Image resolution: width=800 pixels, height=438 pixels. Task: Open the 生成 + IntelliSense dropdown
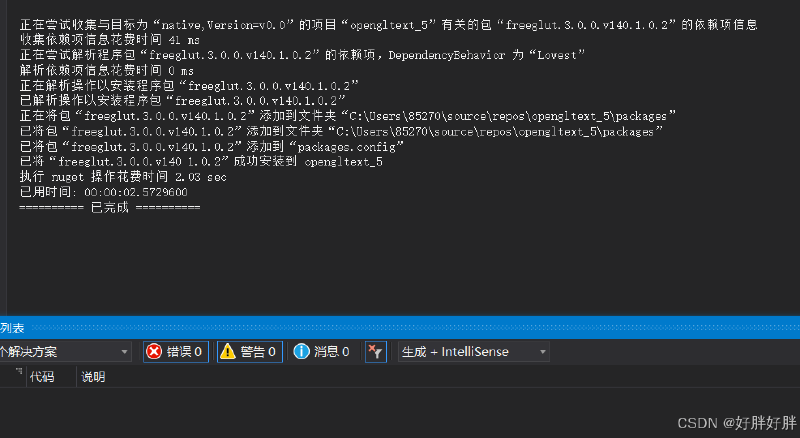[x=473, y=352]
